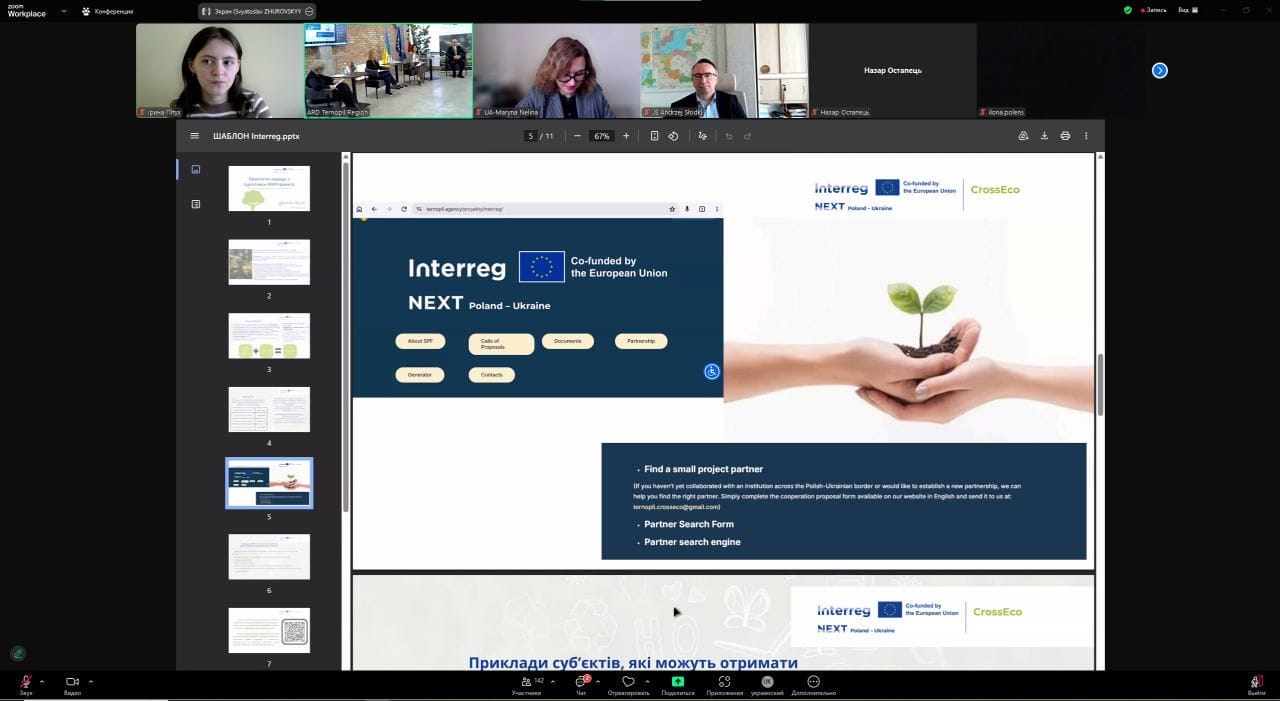Select page 6 thumbnail

[269, 556]
